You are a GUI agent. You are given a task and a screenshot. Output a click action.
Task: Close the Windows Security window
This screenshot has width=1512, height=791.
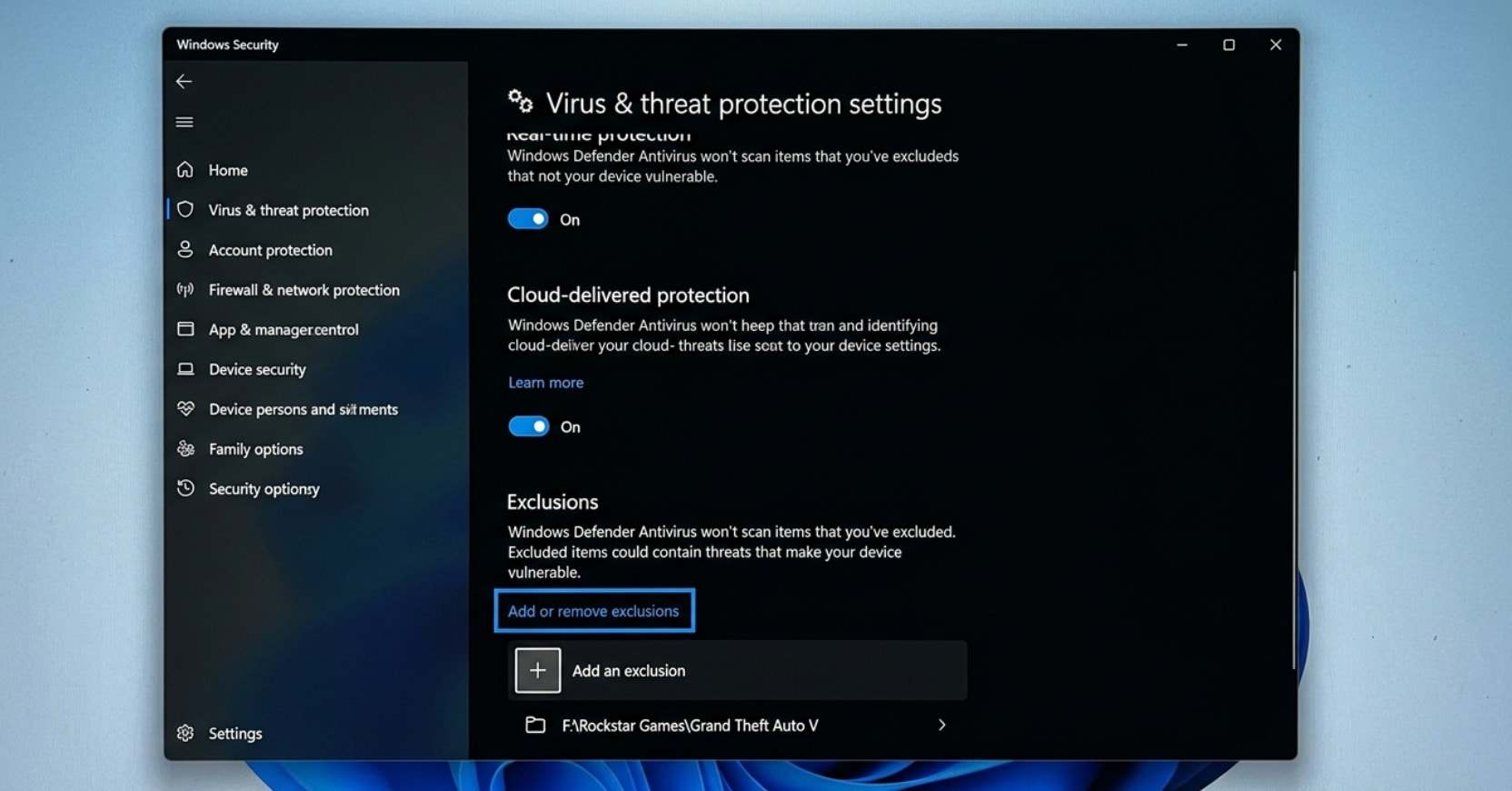pos(1276,45)
